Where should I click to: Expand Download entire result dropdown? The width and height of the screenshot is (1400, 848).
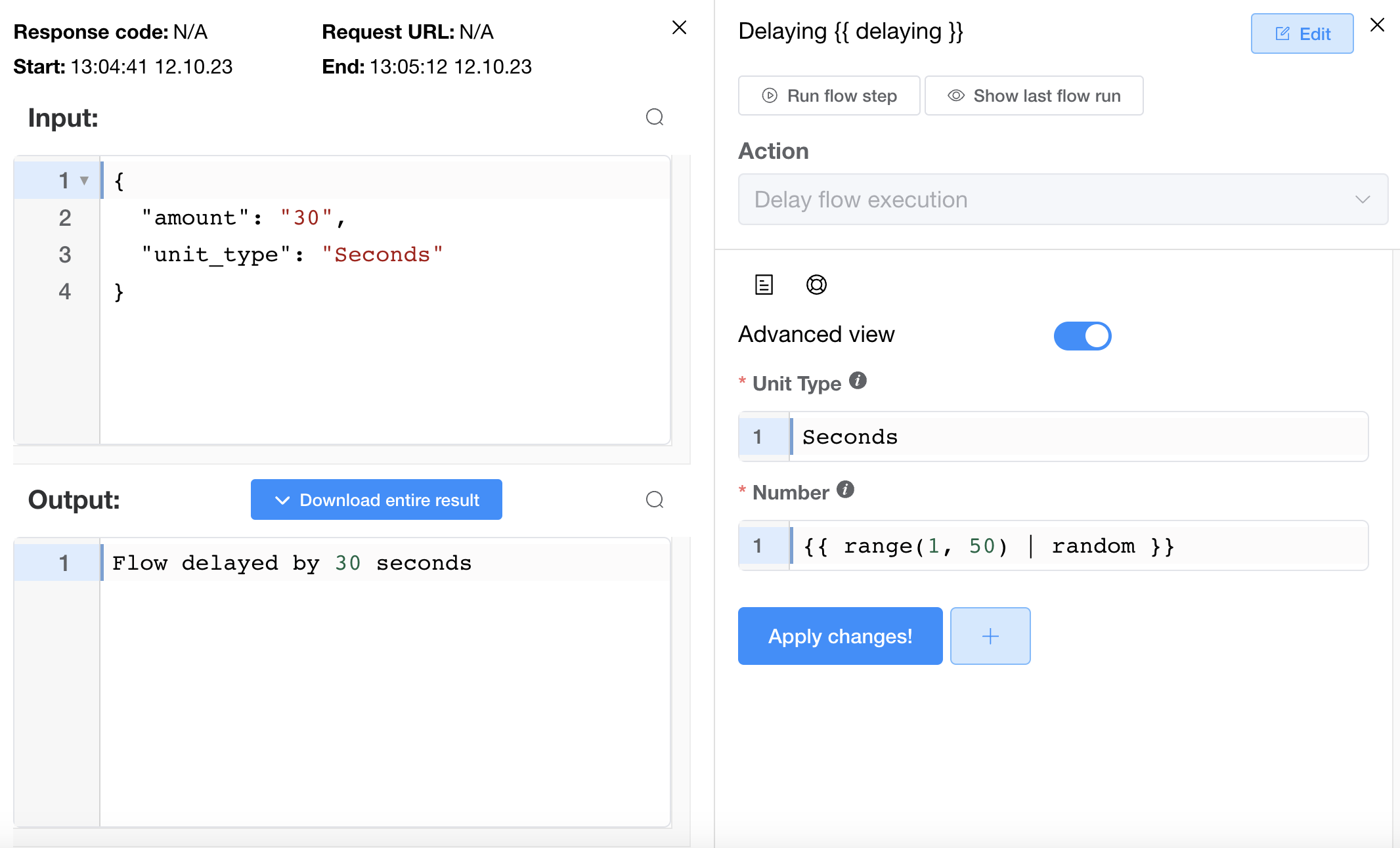click(x=376, y=500)
